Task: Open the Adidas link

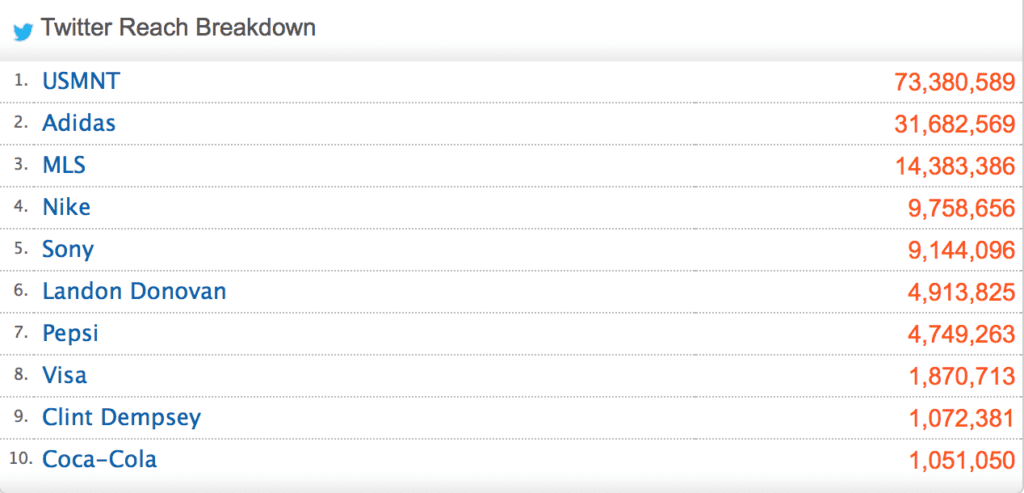Action: tap(79, 123)
